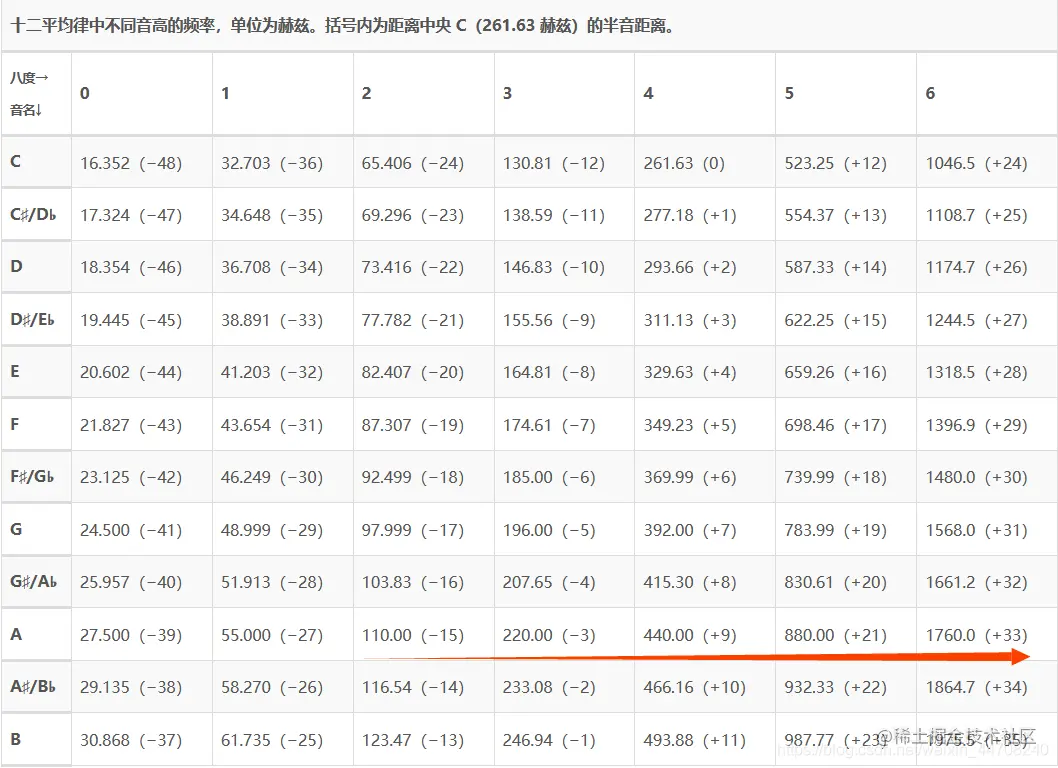Select row header C♯/D♭
The image size is (1058, 768).
[36, 215]
